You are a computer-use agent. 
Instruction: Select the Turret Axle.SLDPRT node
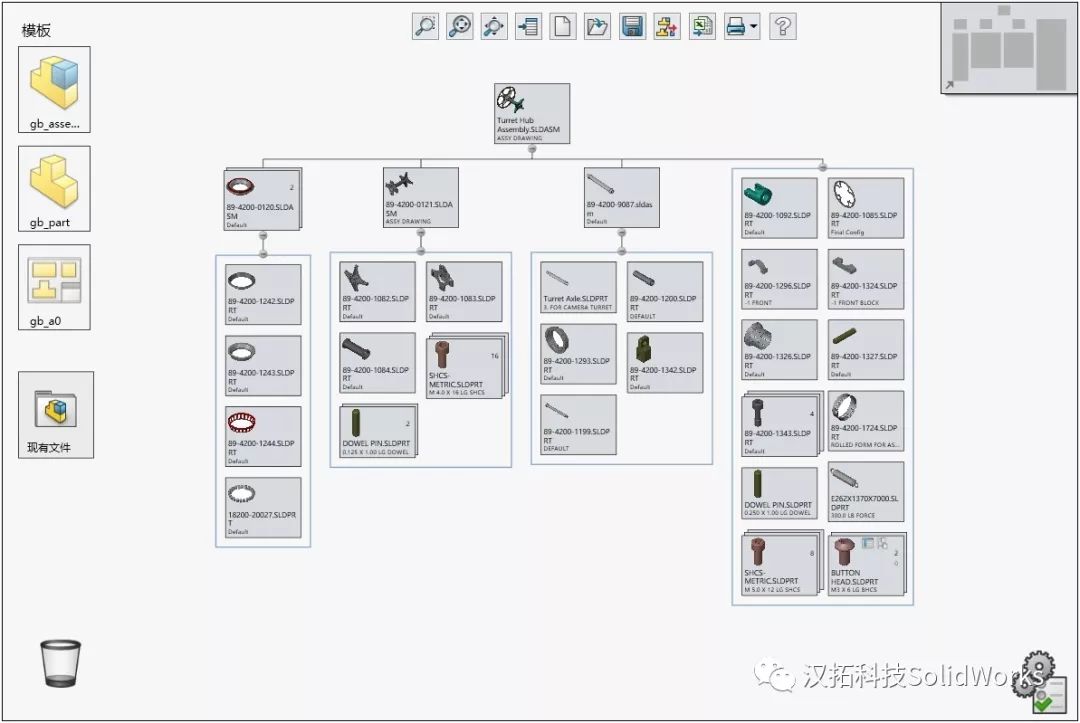click(x=579, y=288)
